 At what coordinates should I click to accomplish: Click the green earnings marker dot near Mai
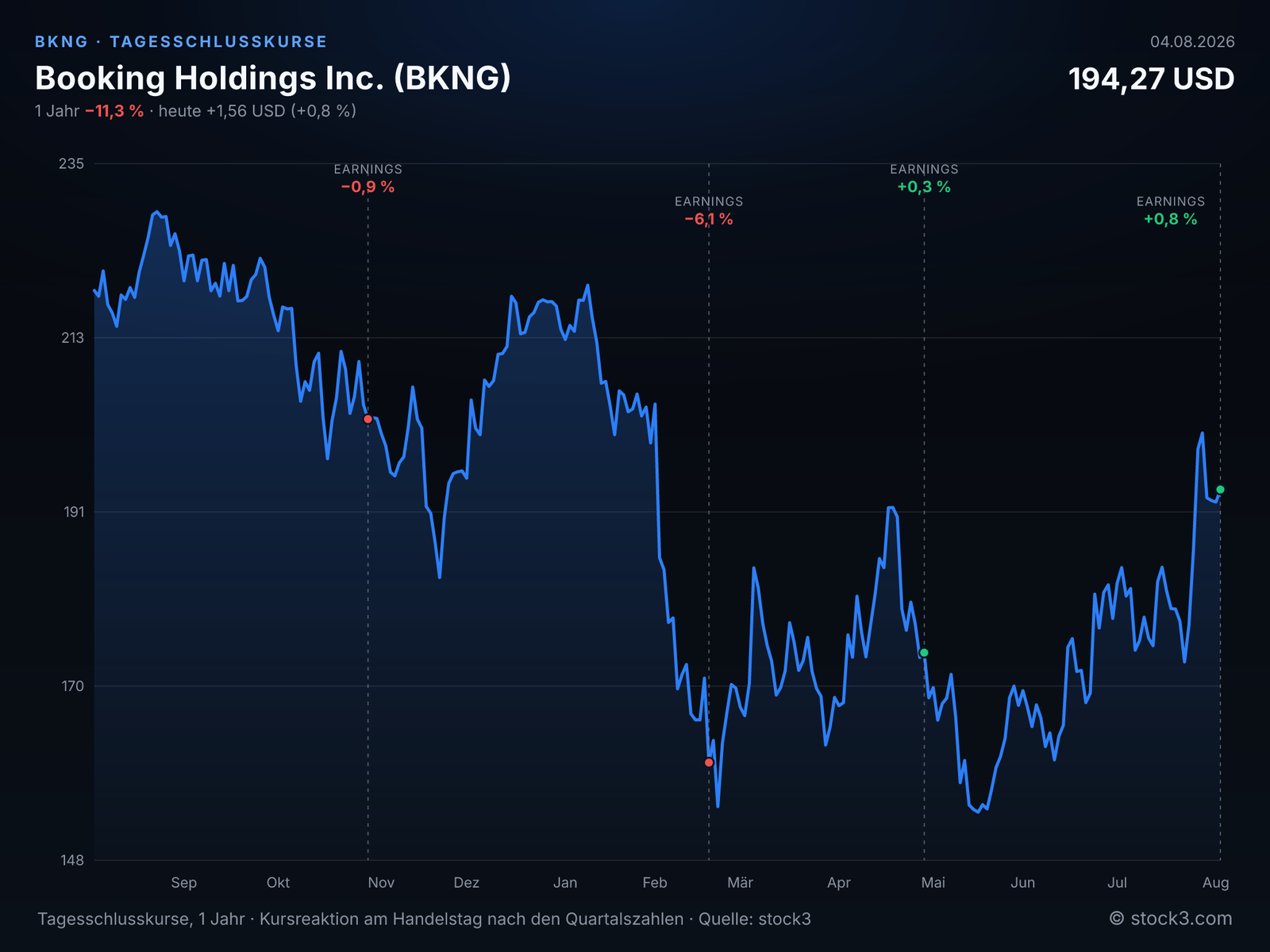coord(924,653)
